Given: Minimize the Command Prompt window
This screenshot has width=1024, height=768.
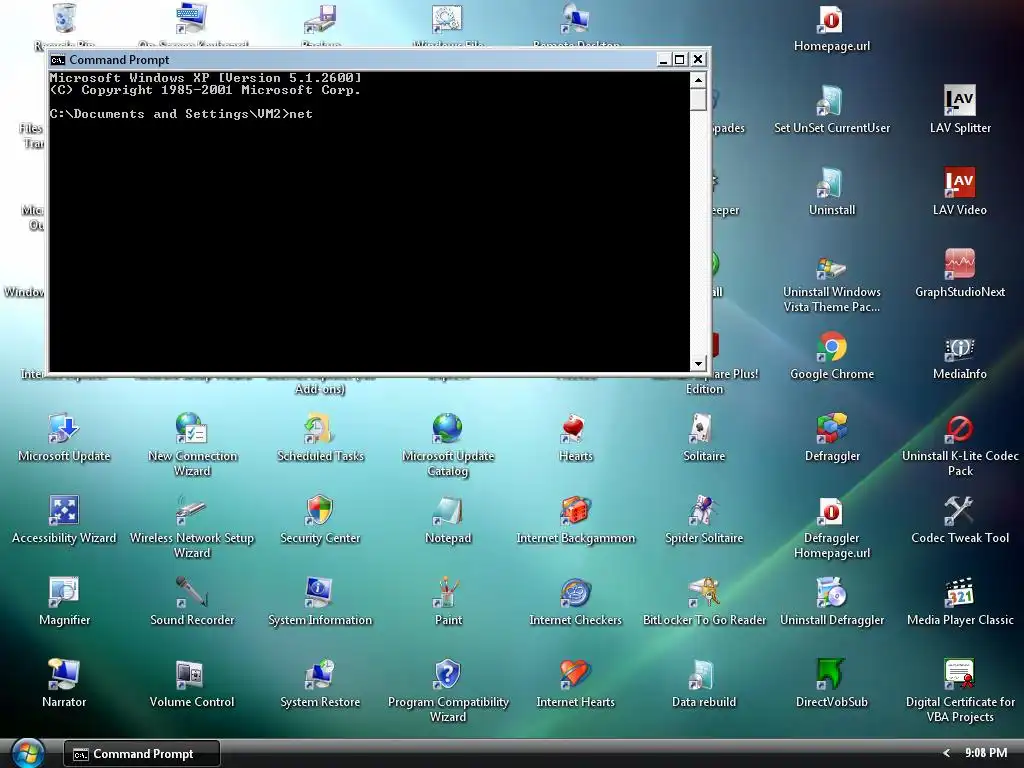Looking at the screenshot, I should click(x=664, y=60).
